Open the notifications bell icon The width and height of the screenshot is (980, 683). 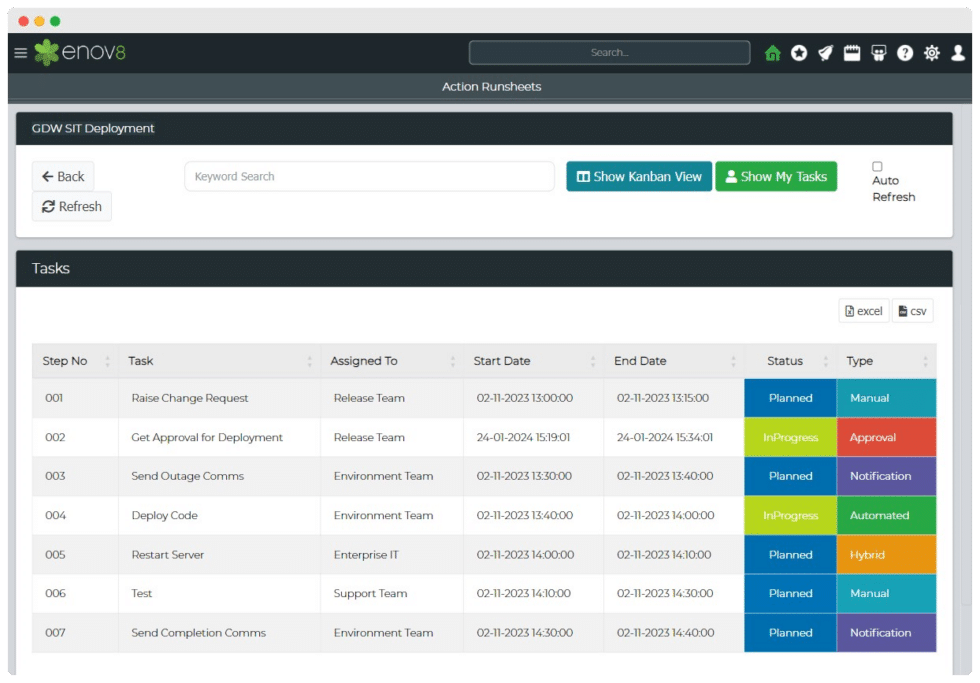(825, 53)
